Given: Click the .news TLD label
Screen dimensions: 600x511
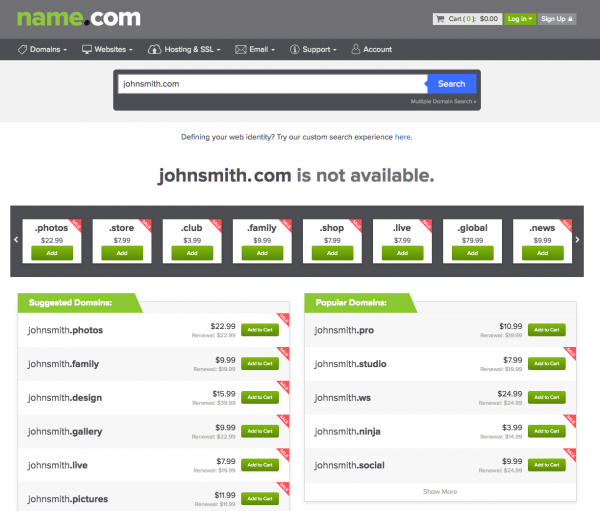Looking at the screenshot, I should [x=542, y=228].
